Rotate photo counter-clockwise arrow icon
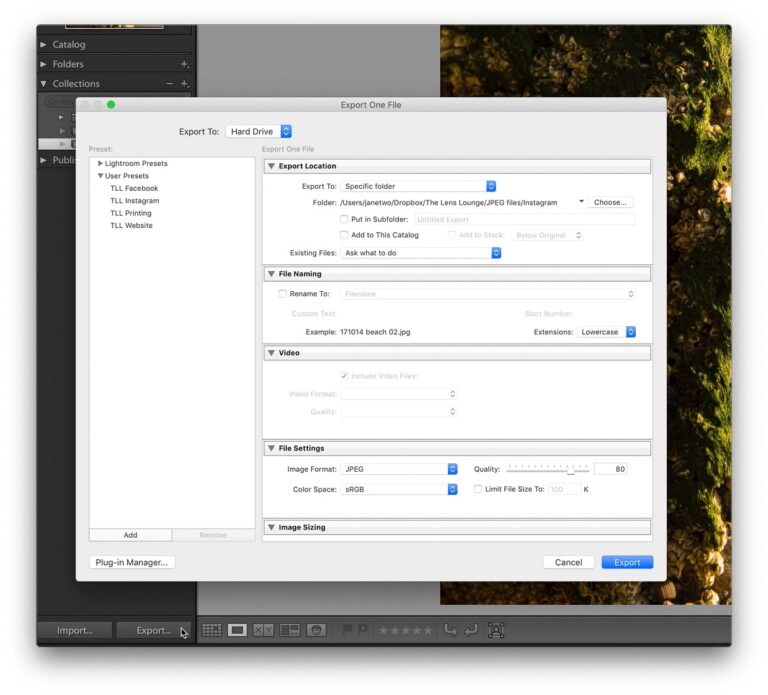The height and width of the screenshot is (695, 768). coord(450,630)
